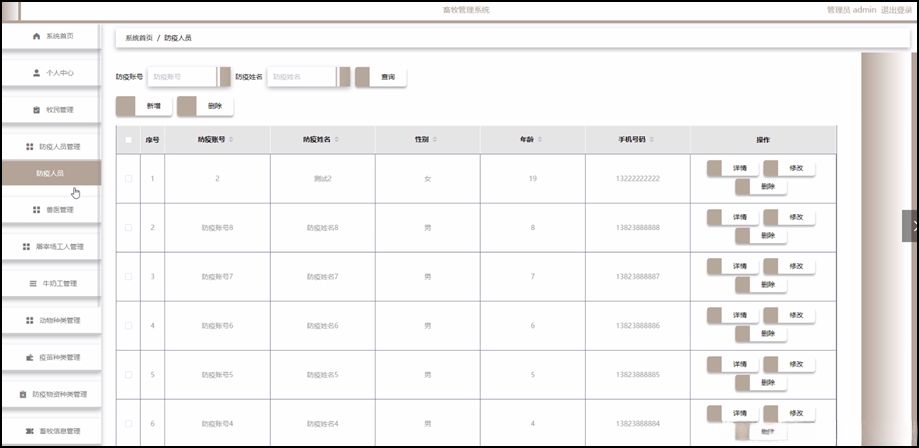This screenshot has height=448, width=919.
Task: Select the checkbox for row 3
Action: (x=128, y=276)
